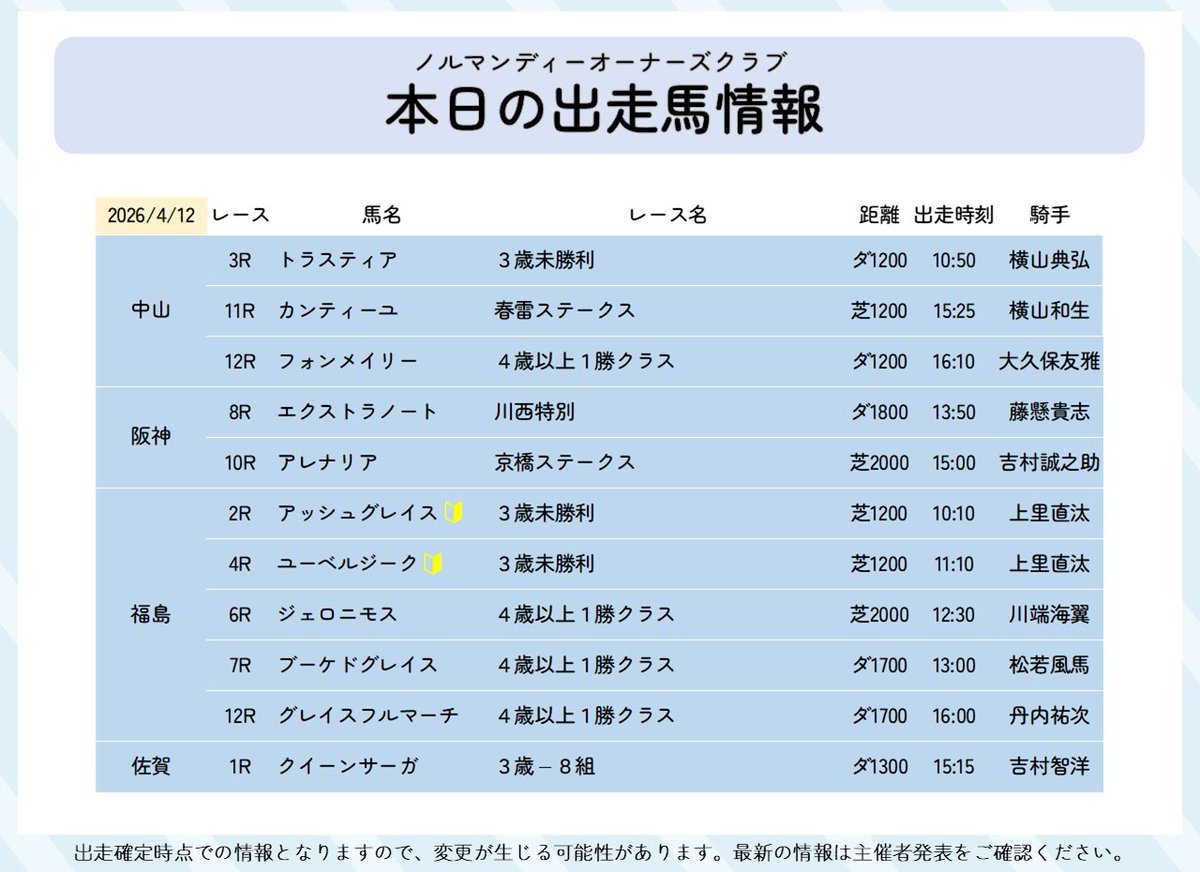Click horse name ブーケドグレイス
This screenshot has width=1200, height=872.
tap(357, 665)
